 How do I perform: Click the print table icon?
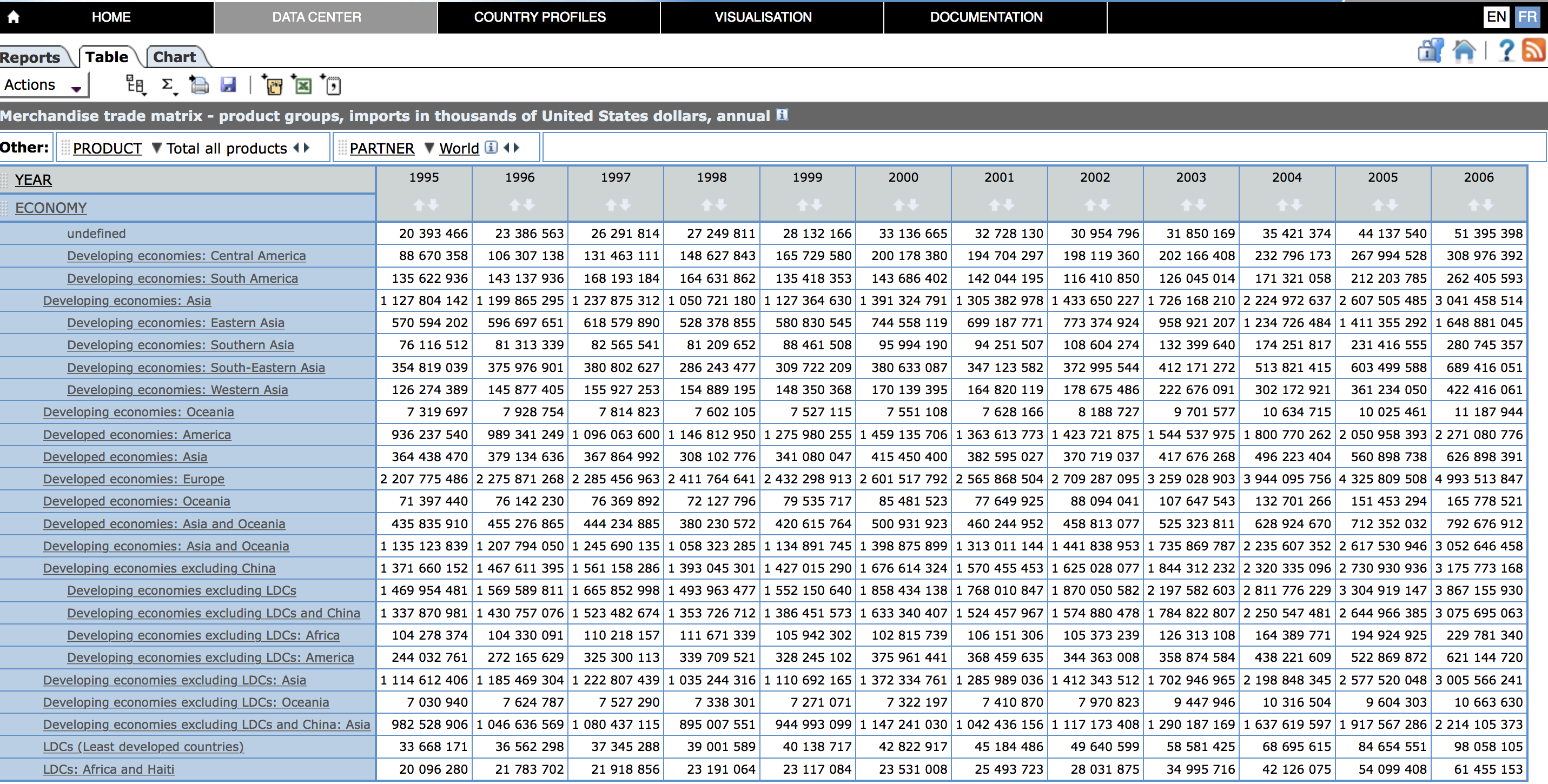(x=199, y=85)
